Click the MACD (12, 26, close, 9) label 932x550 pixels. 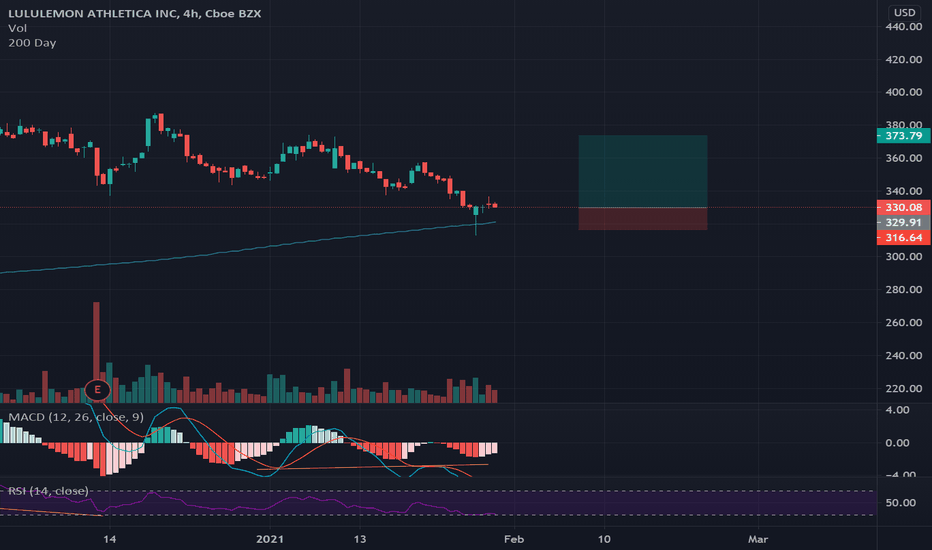76,417
